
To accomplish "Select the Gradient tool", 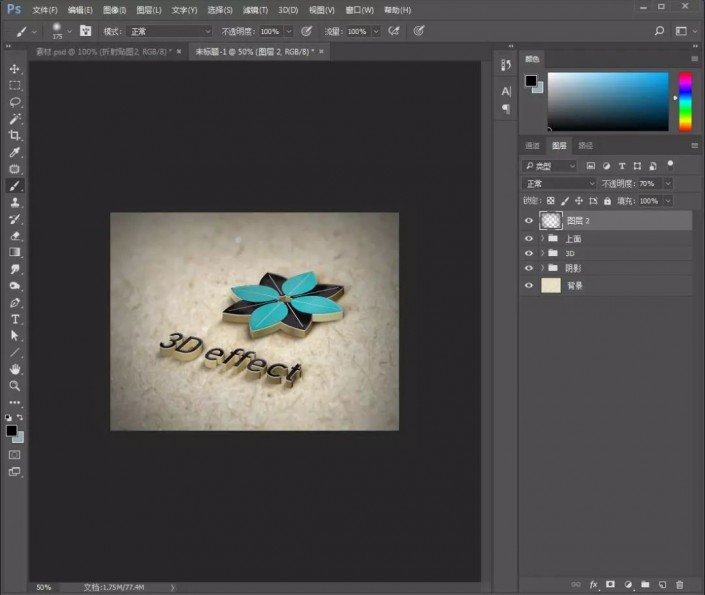I will (14, 252).
